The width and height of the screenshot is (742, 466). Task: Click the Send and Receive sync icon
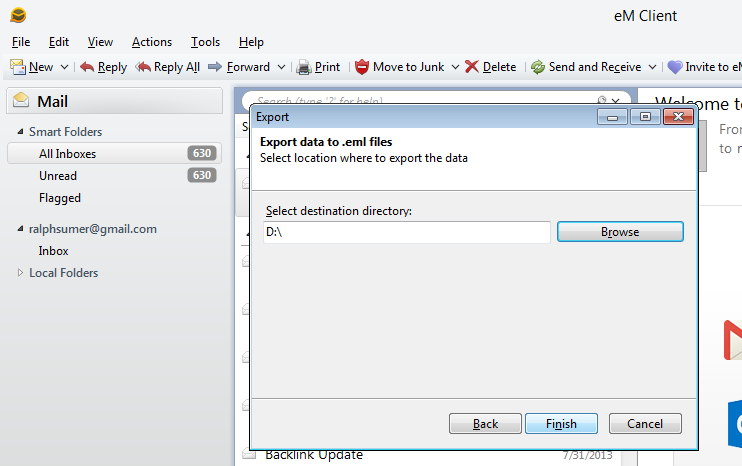[538, 67]
